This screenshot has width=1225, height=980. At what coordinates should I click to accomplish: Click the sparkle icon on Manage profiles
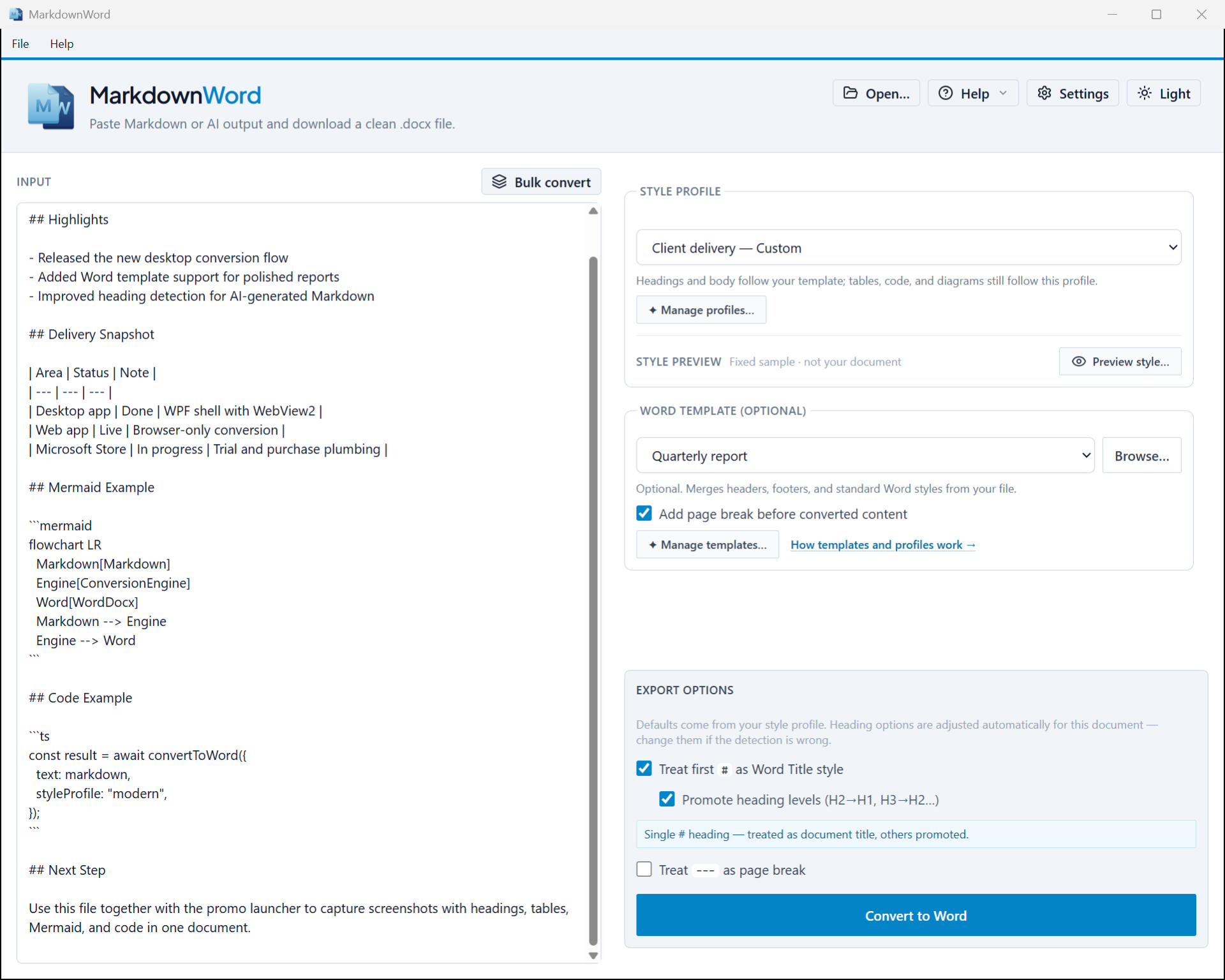653,310
